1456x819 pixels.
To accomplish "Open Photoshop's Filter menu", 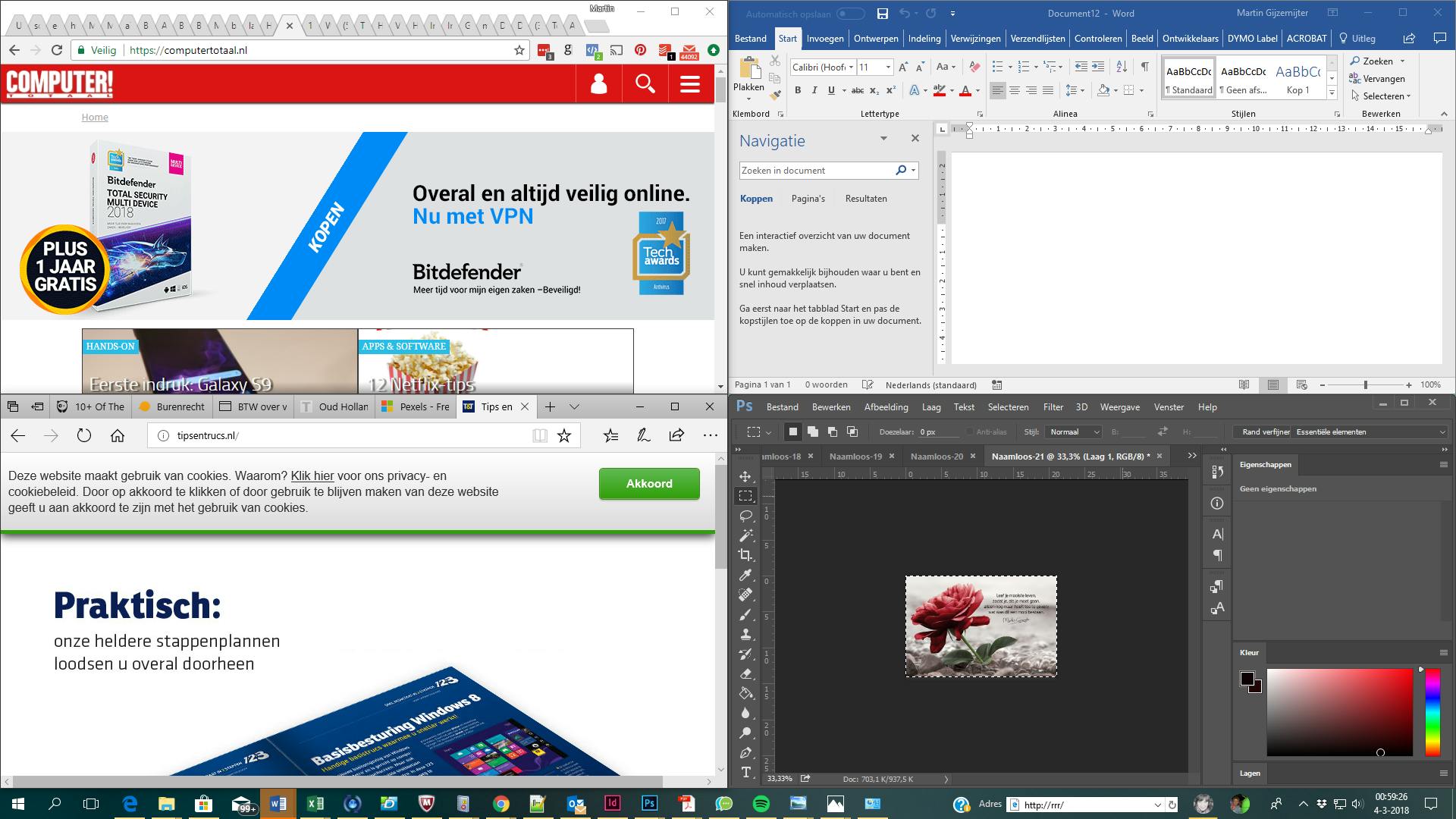I will 1053,407.
